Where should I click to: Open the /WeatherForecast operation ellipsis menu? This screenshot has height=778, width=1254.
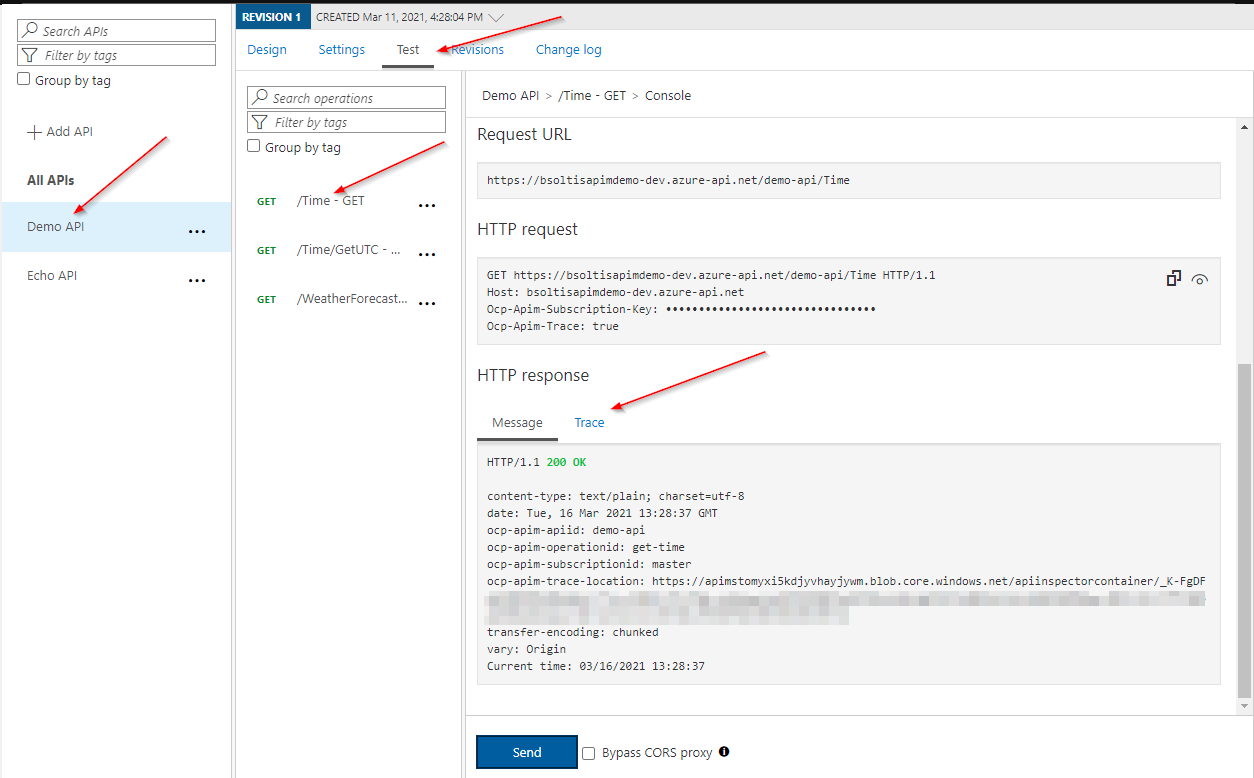coord(427,303)
